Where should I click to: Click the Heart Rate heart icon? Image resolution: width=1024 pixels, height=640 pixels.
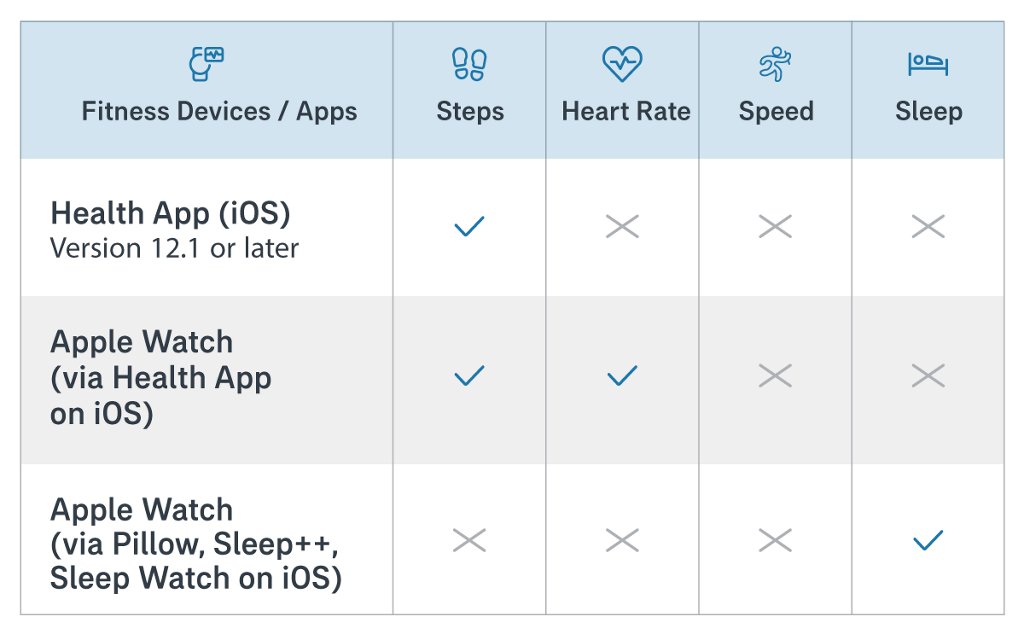coord(622,64)
